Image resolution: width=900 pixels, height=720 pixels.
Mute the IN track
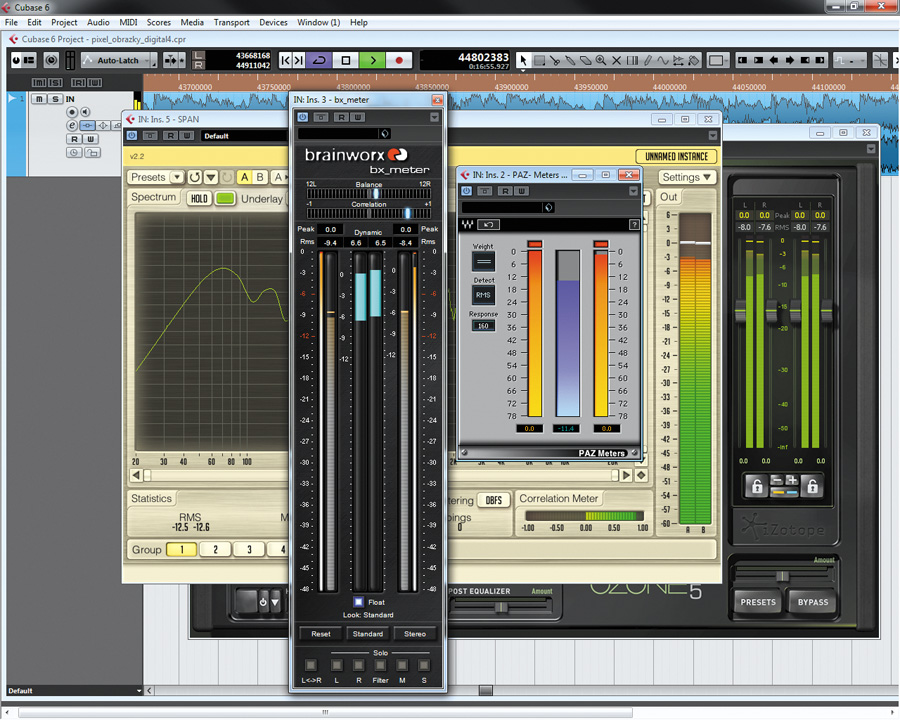click(x=39, y=99)
